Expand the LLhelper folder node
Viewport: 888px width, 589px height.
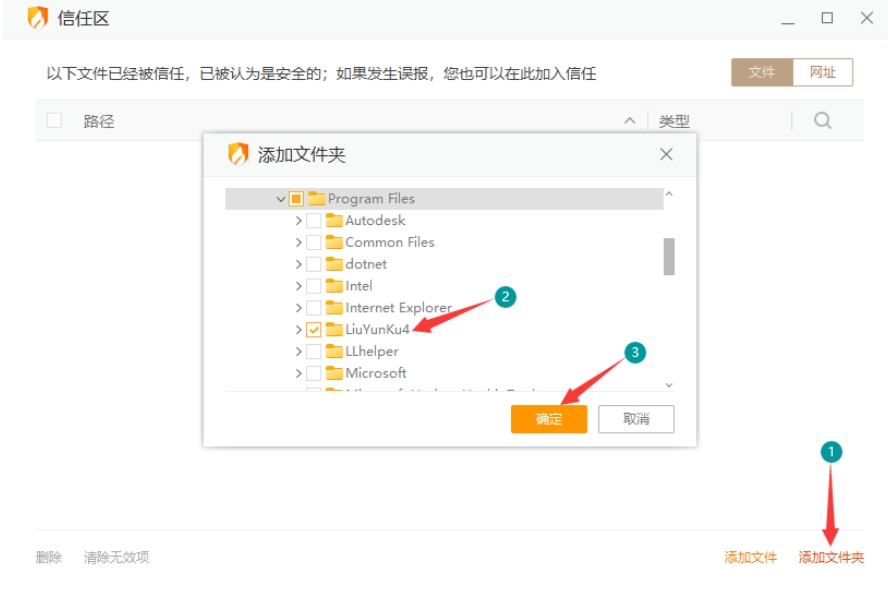[298, 351]
